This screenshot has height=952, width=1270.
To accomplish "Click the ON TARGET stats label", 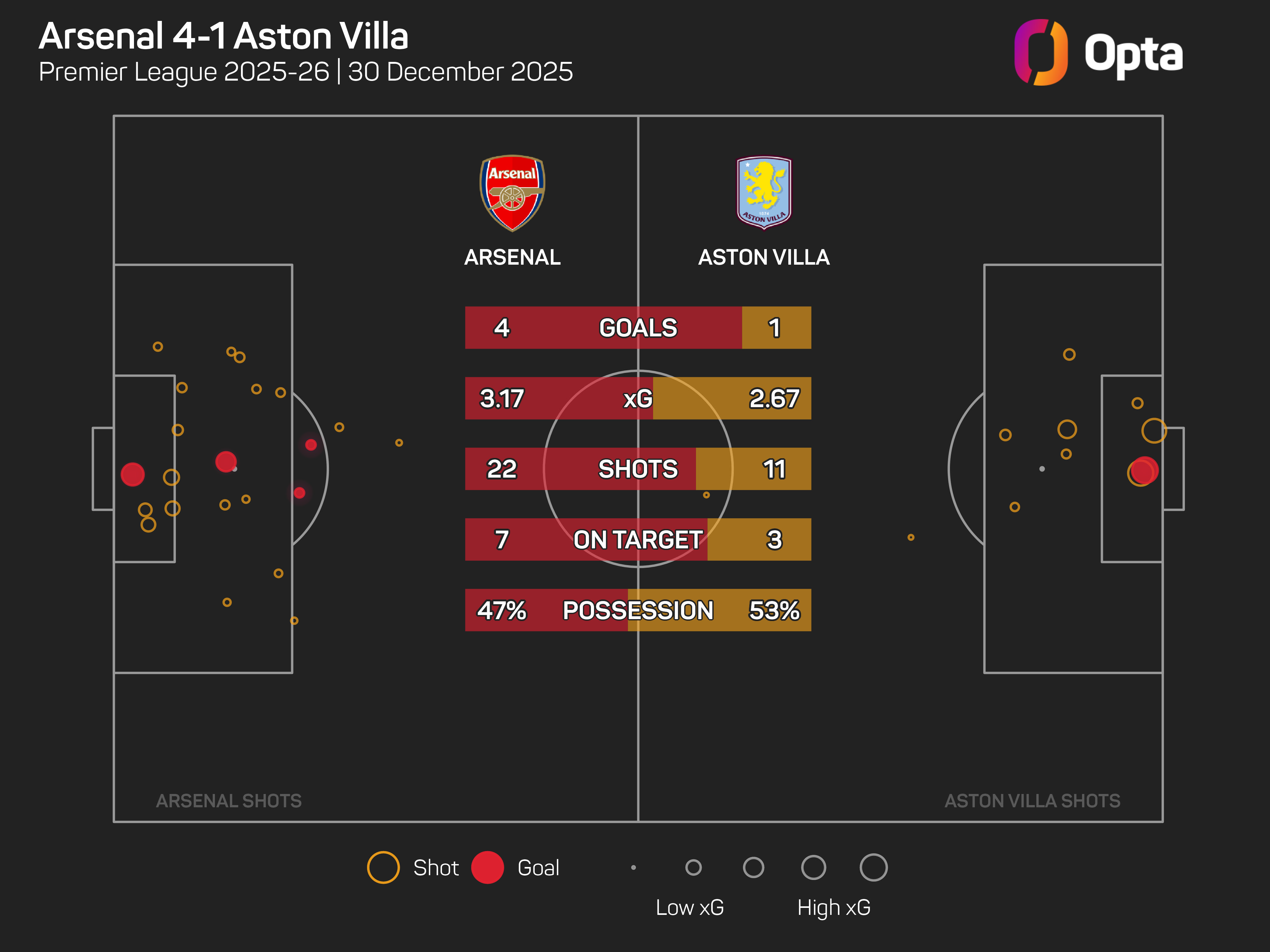I will point(638,539).
